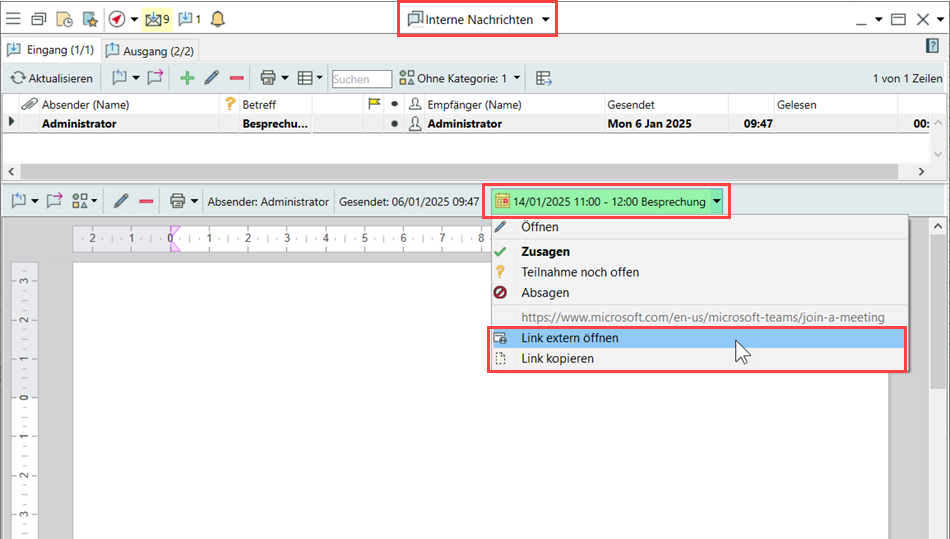Click the help question mark icon
This screenshot has height=539, width=950.
[x=932, y=47]
